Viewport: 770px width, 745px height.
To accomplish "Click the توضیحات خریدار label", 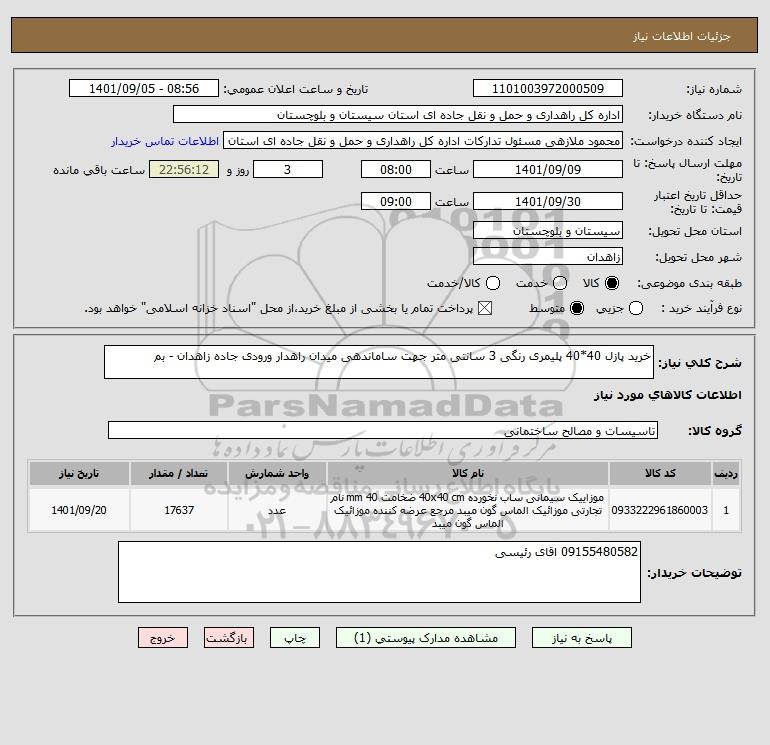I will [x=695, y=573].
